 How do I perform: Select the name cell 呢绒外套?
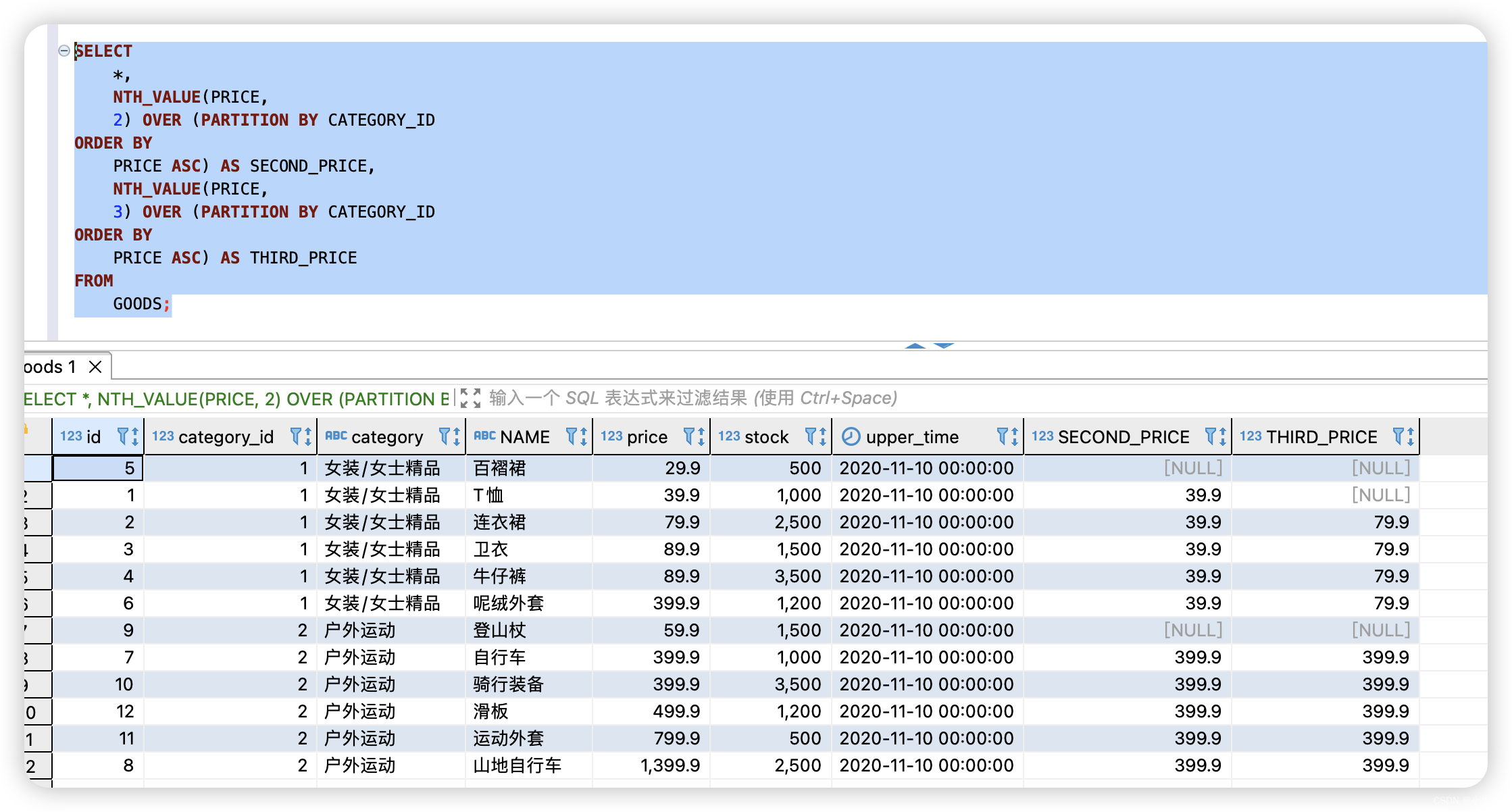click(529, 603)
